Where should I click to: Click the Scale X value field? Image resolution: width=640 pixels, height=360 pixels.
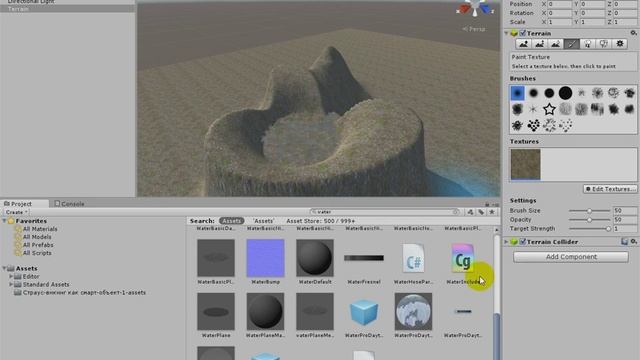coord(560,22)
